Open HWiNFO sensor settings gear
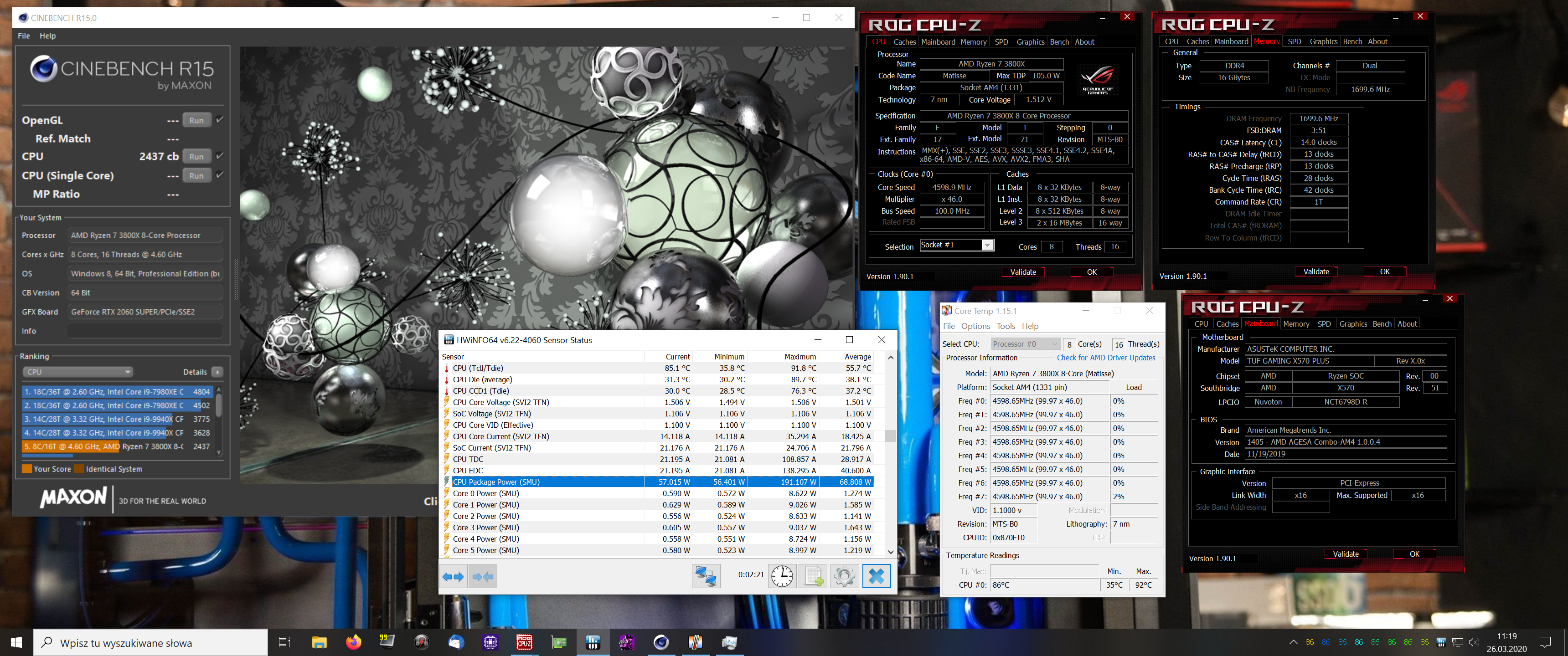This screenshot has width=1568, height=656. pos(844,576)
